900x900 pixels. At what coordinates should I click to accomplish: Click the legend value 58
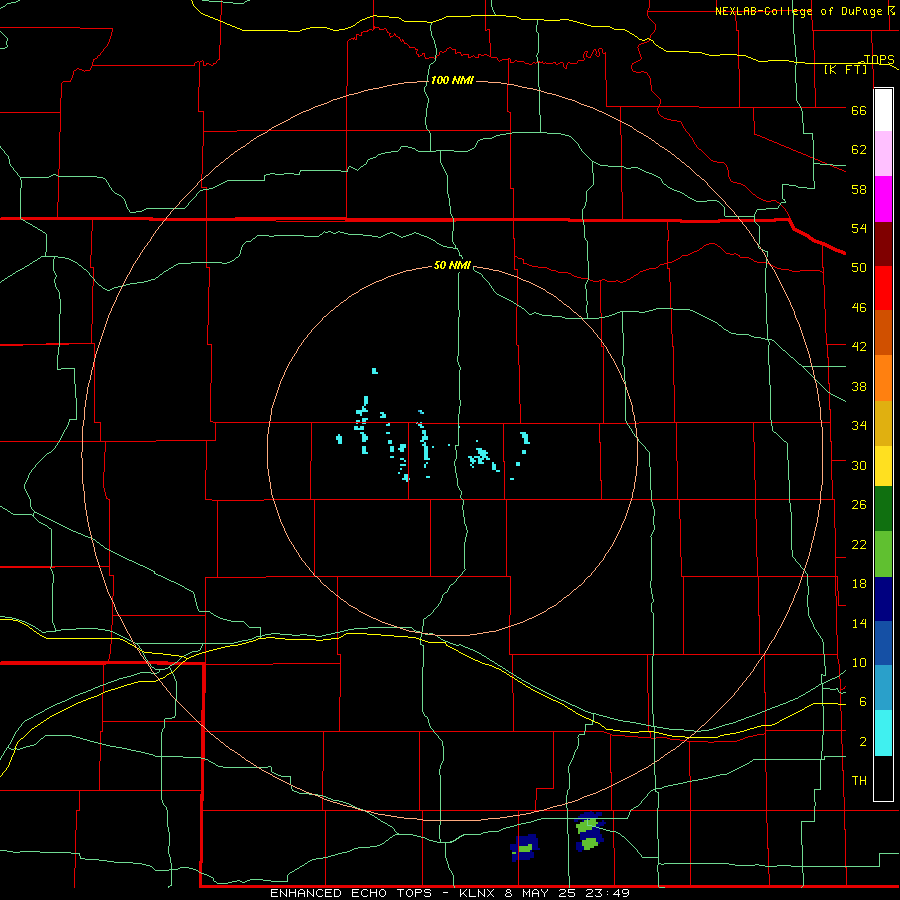coord(859,189)
